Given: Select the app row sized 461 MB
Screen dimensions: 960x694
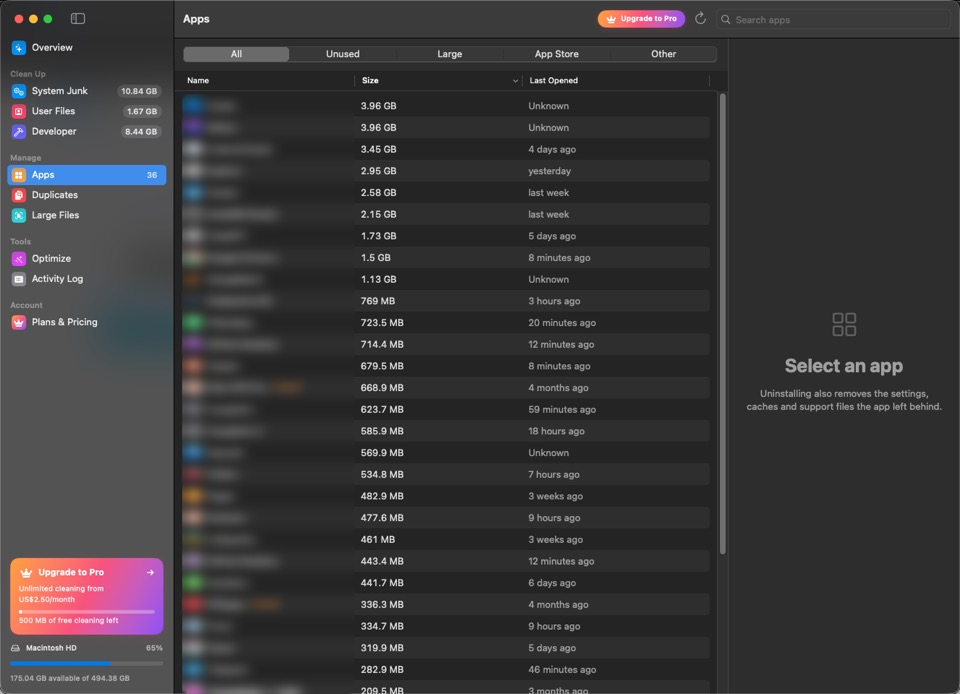Looking at the screenshot, I should pyautogui.click(x=446, y=540).
